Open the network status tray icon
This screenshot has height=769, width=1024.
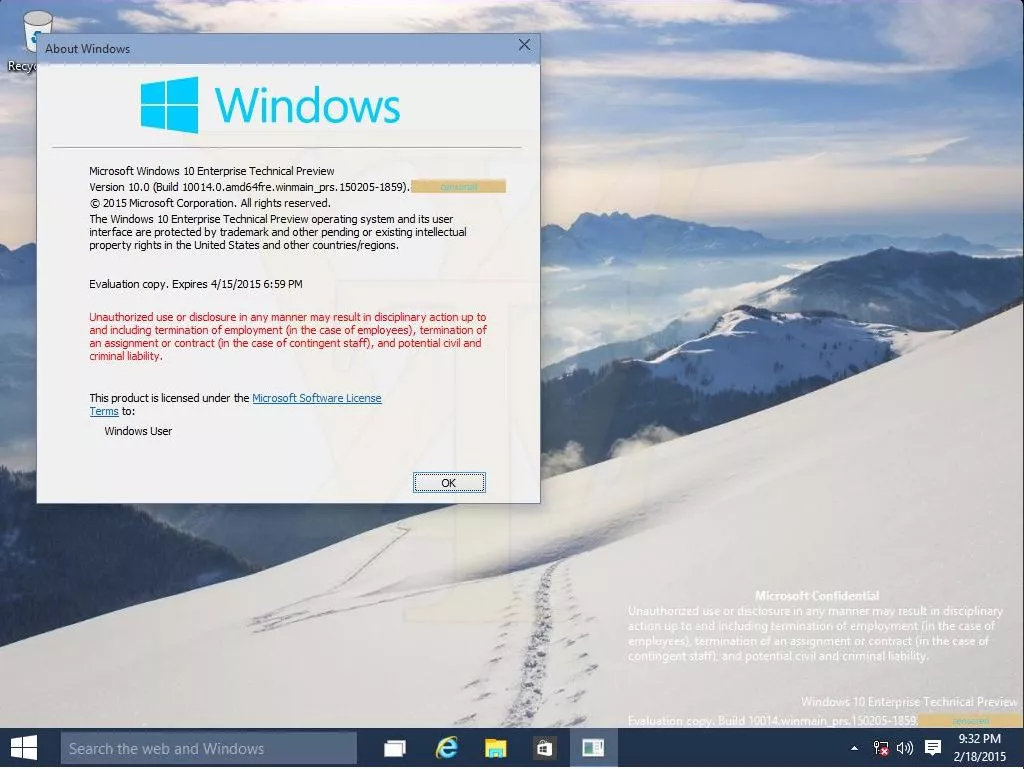point(880,748)
